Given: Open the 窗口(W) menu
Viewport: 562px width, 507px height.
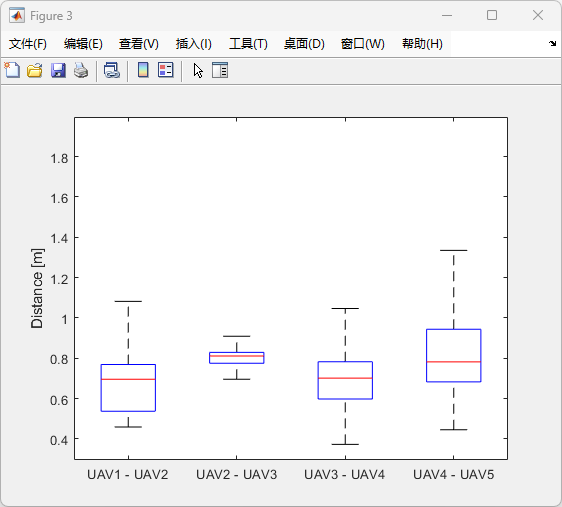Looking at the screenshot, I should click(x=363, y=44).
